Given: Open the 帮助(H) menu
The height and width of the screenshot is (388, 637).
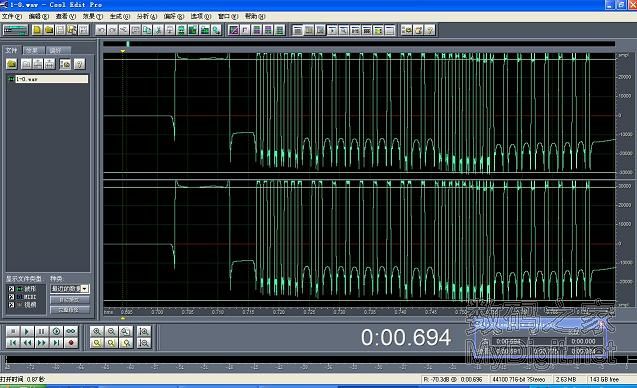Looking at the screenshot, I should point(255,16).
